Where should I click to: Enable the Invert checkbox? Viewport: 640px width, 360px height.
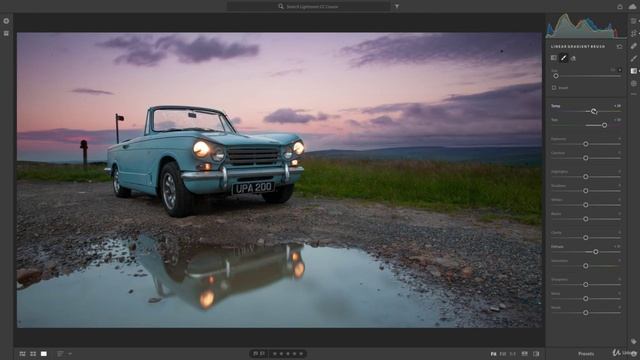click(554, 88)
